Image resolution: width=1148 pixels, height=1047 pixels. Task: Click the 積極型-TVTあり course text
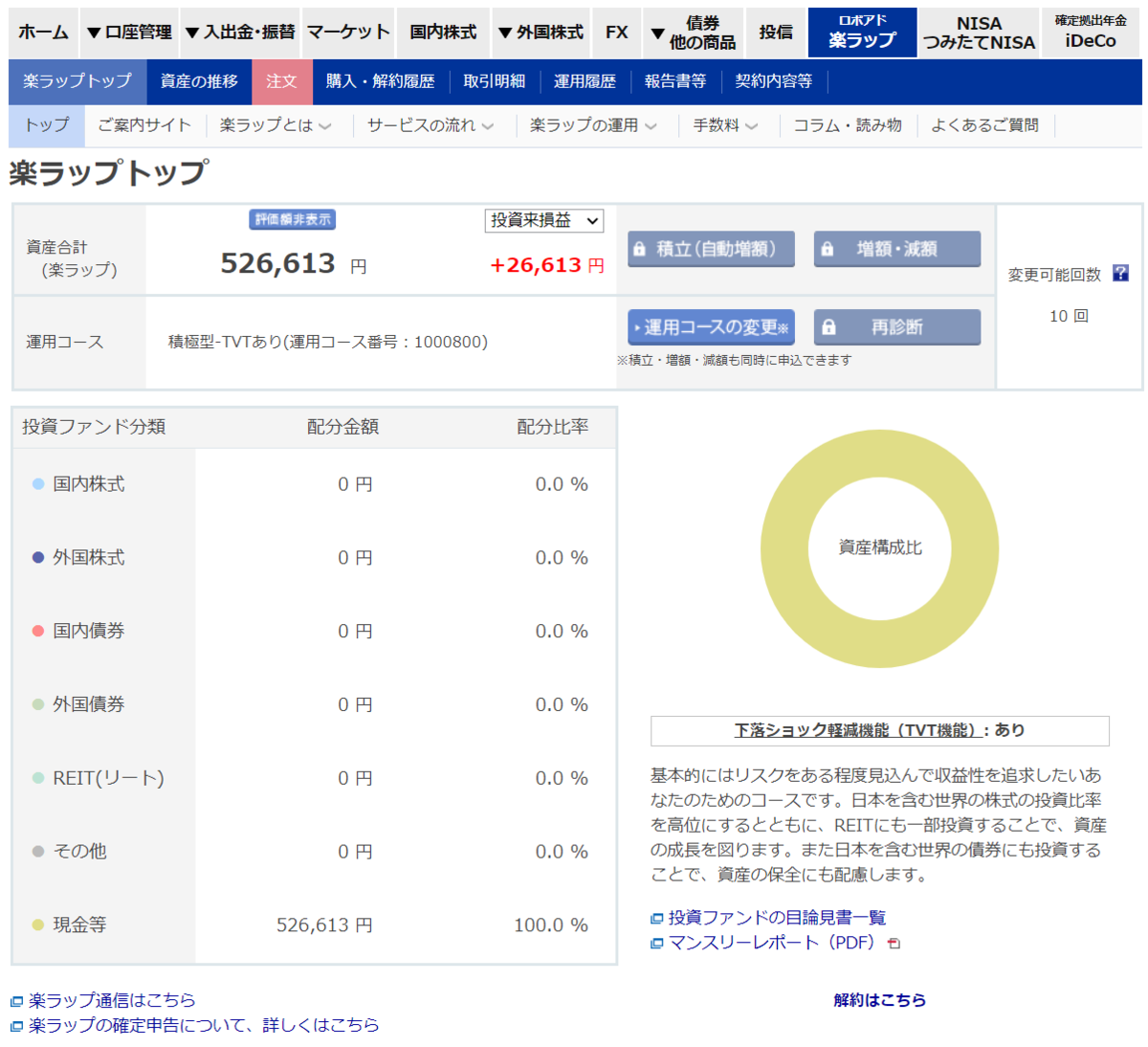[x=328, y=342]
